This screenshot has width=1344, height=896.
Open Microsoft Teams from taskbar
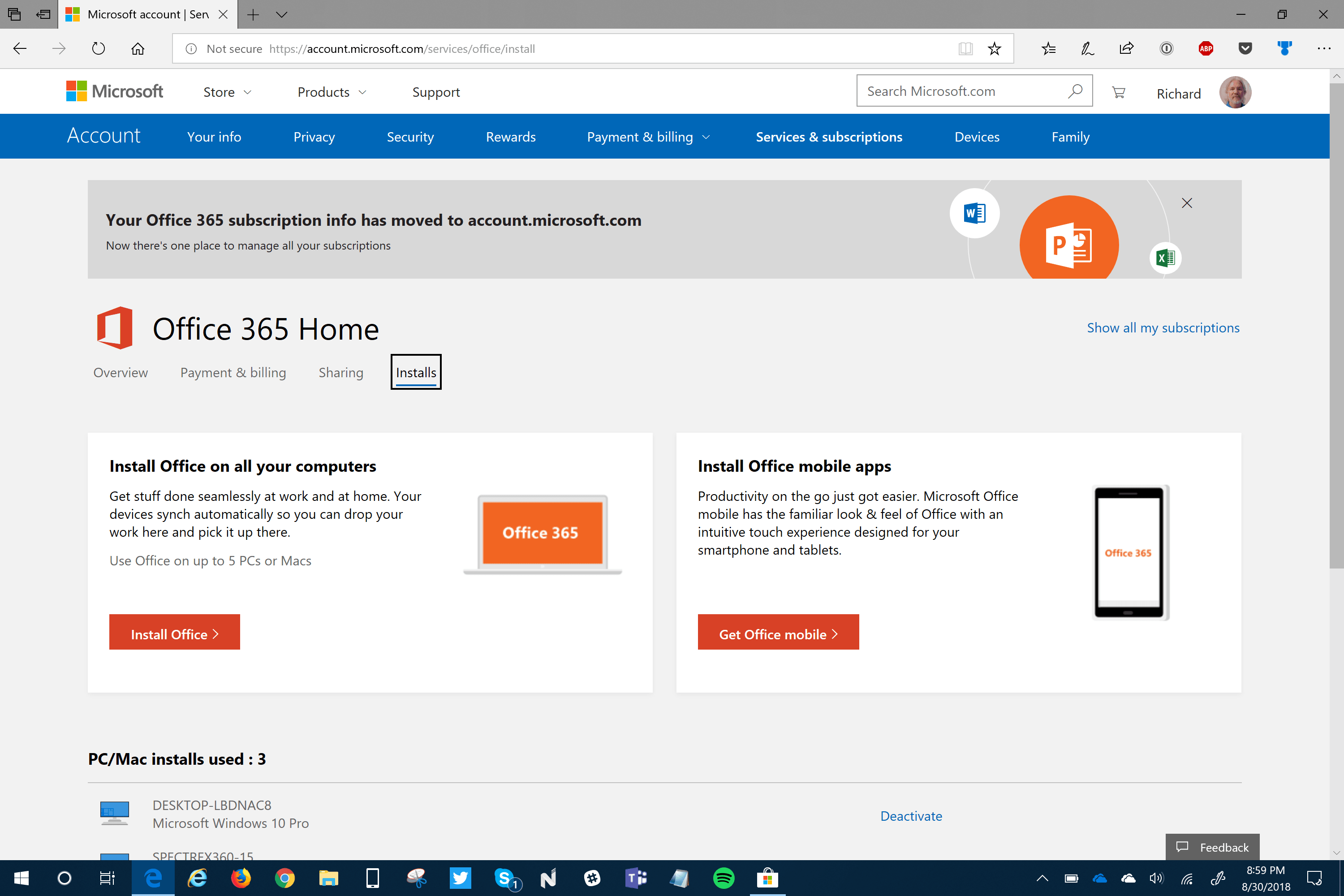(x=635, y=878)
